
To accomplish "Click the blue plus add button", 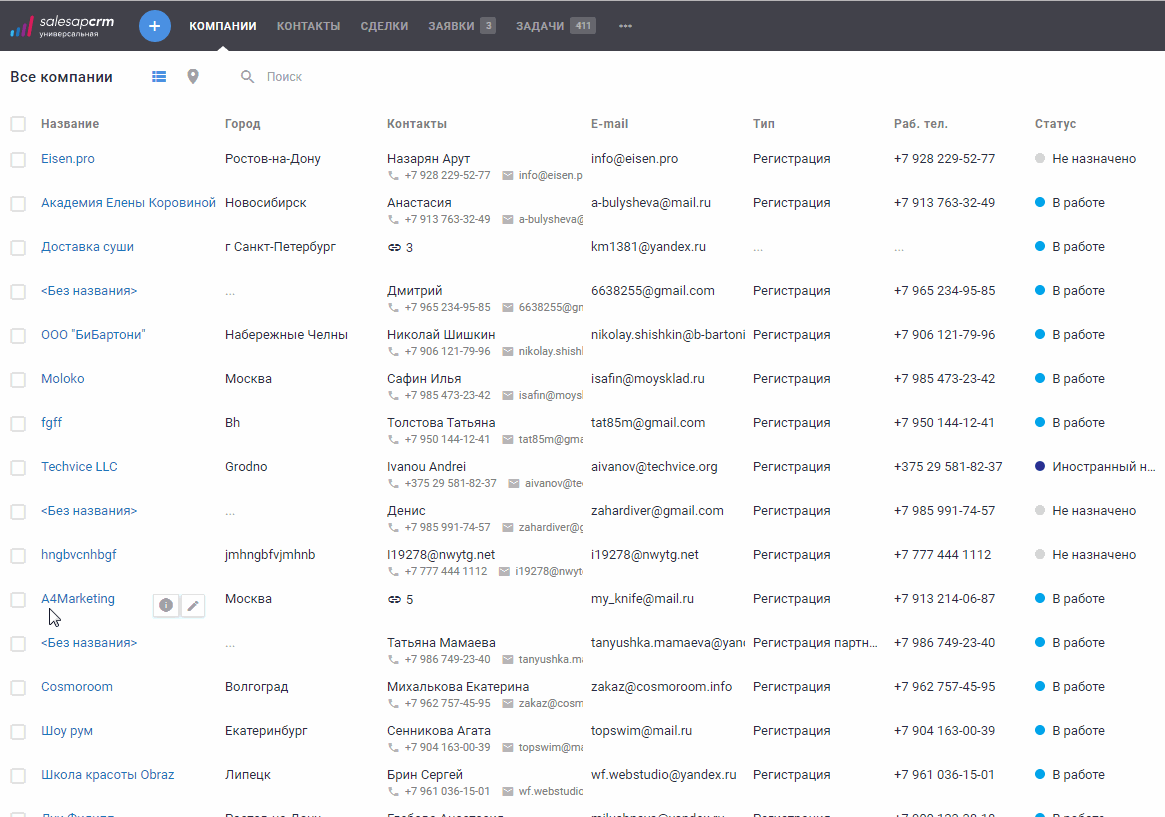I will (x=155, y=26).
